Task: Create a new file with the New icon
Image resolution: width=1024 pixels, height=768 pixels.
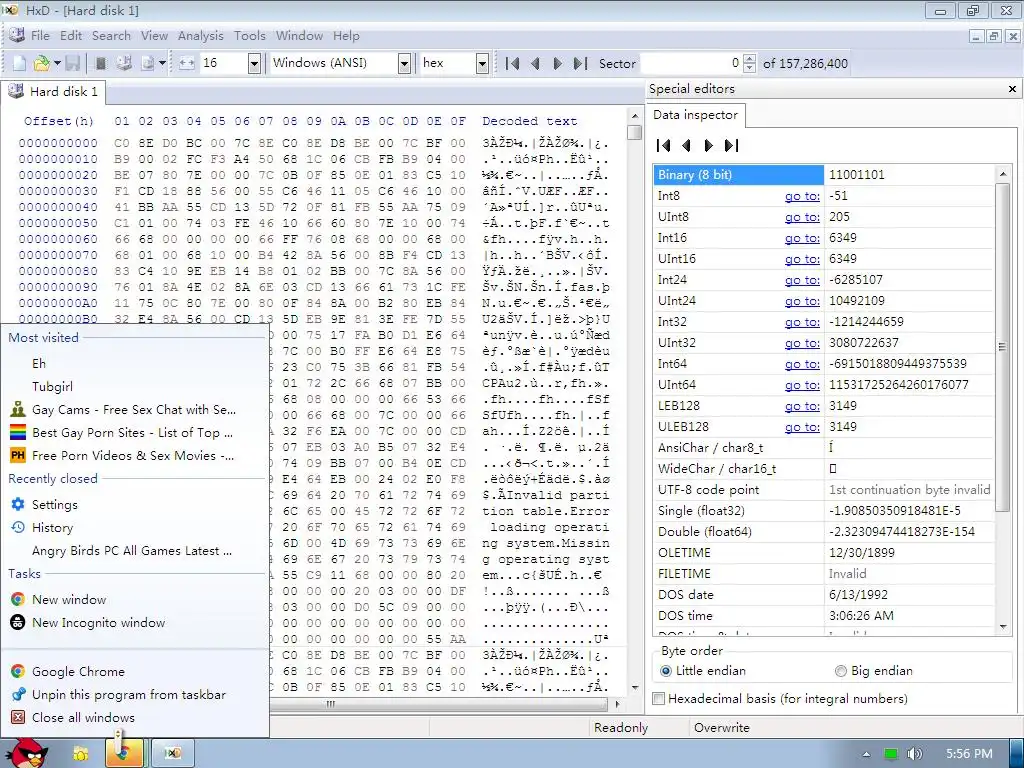Action: pyautogui.click(x=20, y=63)
